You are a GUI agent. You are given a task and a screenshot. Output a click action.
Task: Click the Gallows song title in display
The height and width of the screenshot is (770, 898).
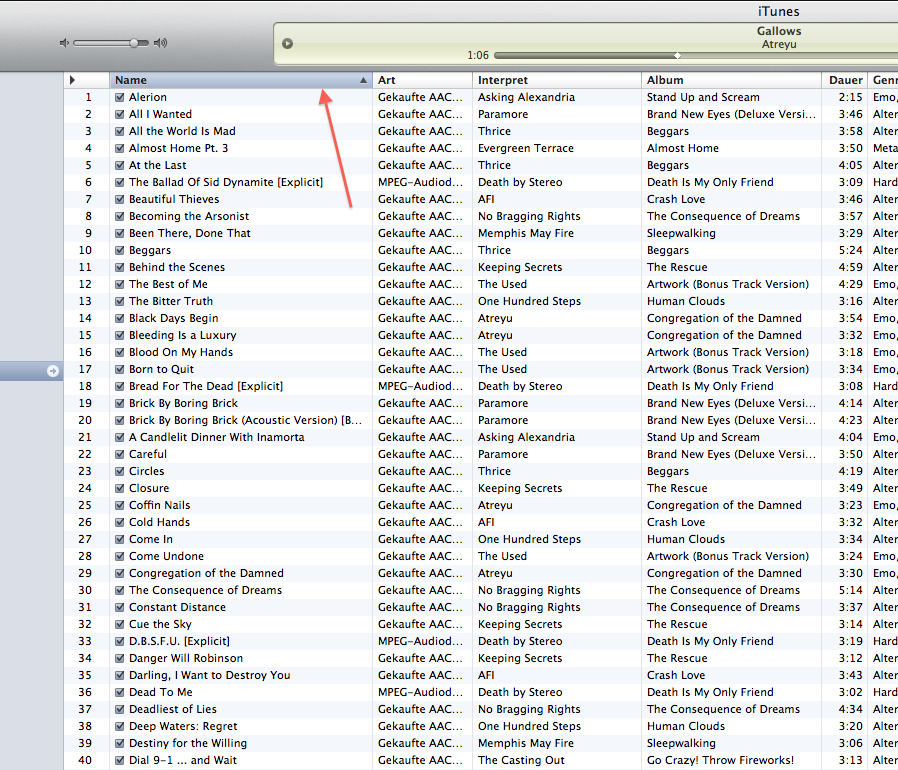click(x=779, y=31)
